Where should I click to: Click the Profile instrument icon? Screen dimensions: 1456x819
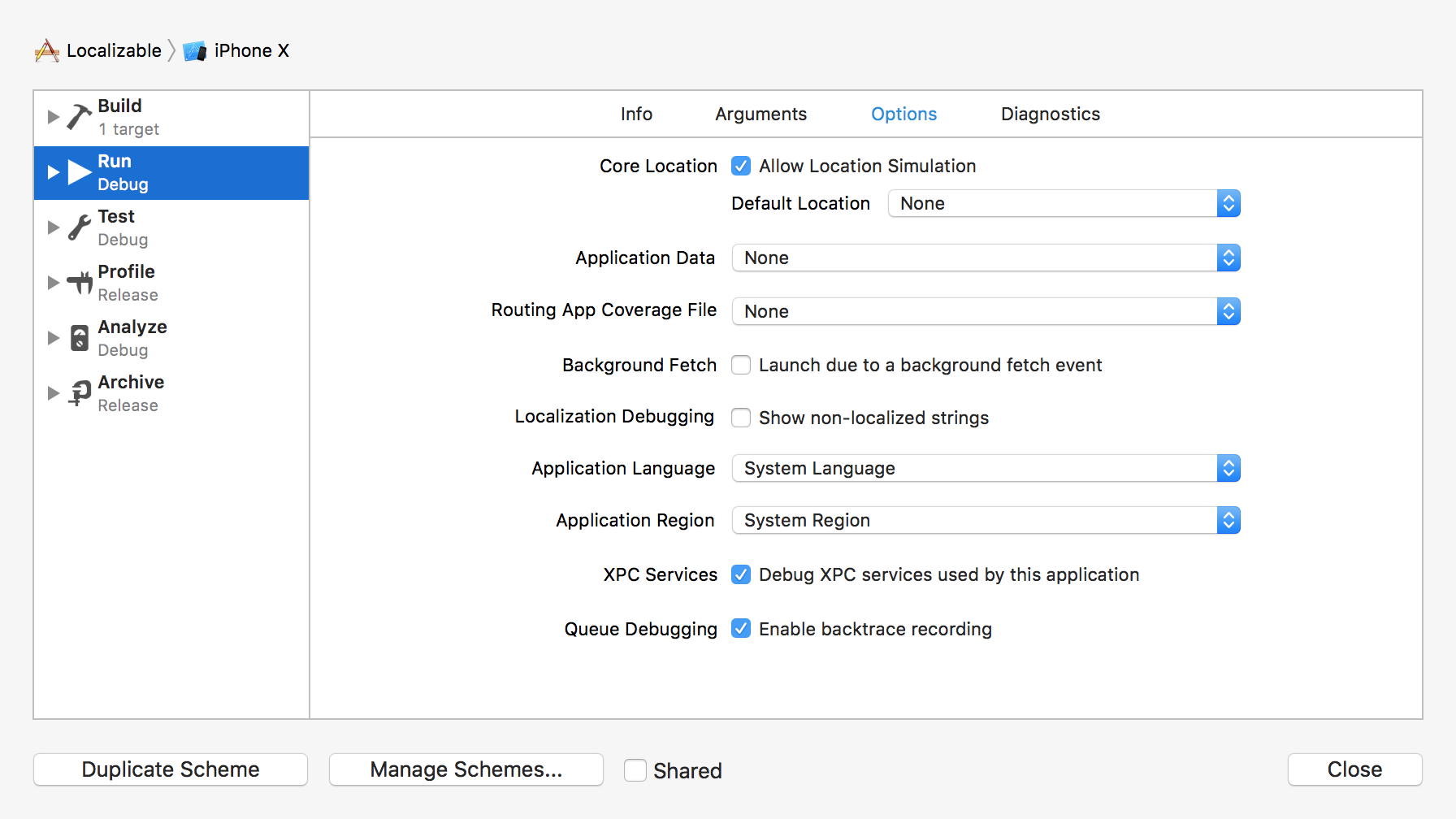point(79,283)
